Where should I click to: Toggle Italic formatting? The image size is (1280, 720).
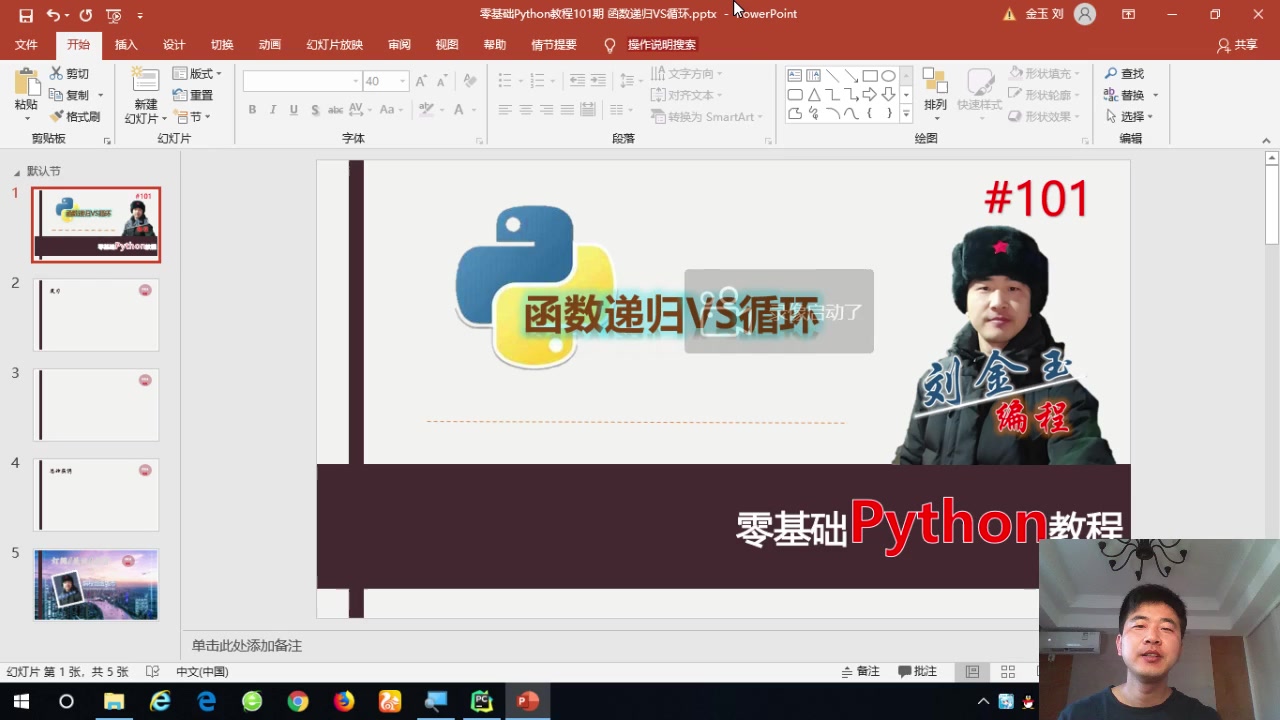point(273,110)
